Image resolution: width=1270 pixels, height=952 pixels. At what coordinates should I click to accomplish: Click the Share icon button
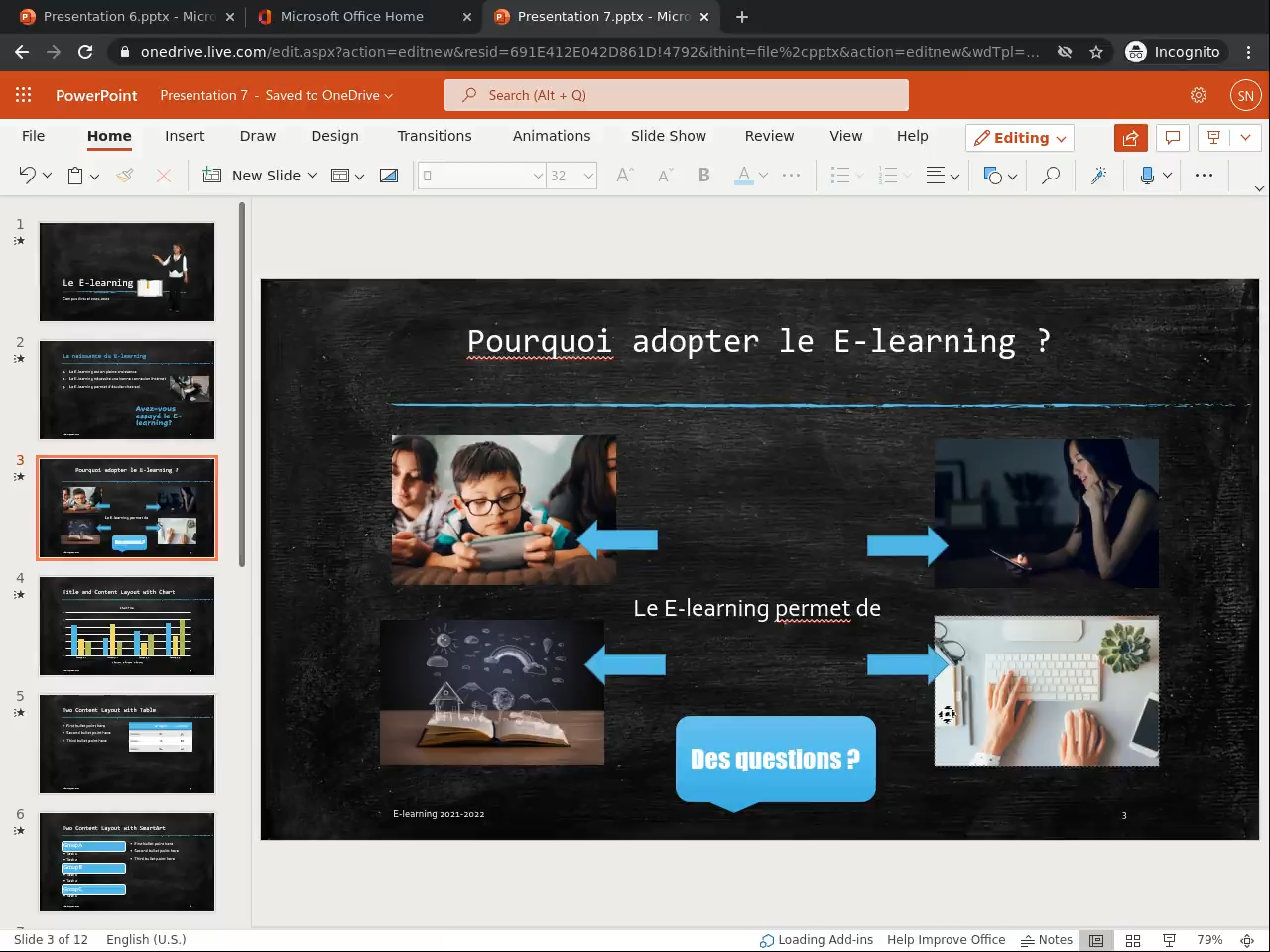coord(1130,138)
